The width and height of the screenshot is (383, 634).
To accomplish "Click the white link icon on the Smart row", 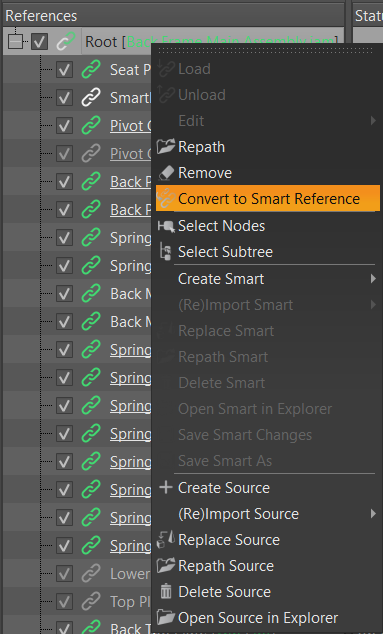I will coord(91,98).
